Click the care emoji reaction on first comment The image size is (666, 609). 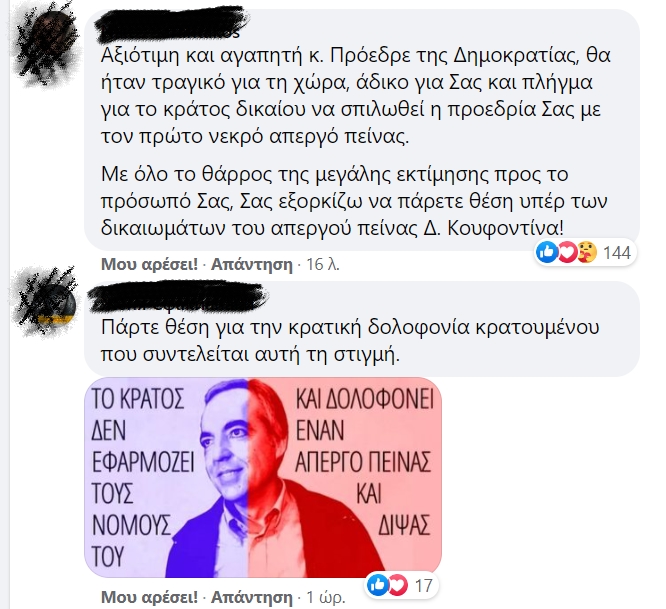click(587, 253)
